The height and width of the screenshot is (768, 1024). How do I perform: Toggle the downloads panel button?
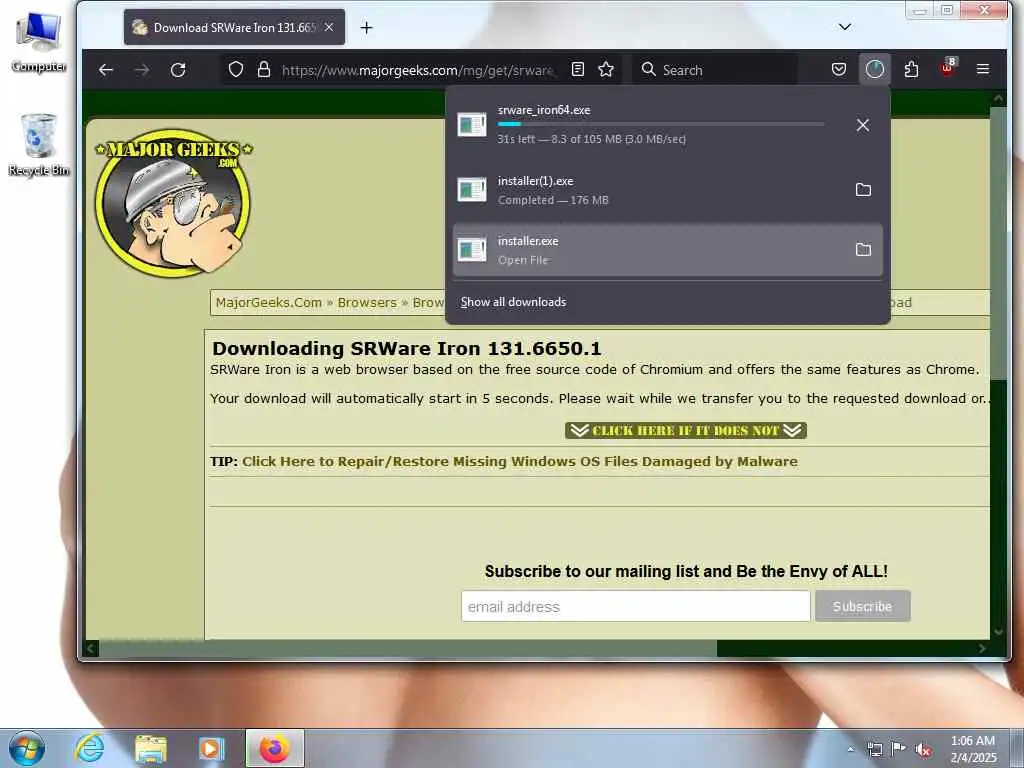[x=874, y=69]
